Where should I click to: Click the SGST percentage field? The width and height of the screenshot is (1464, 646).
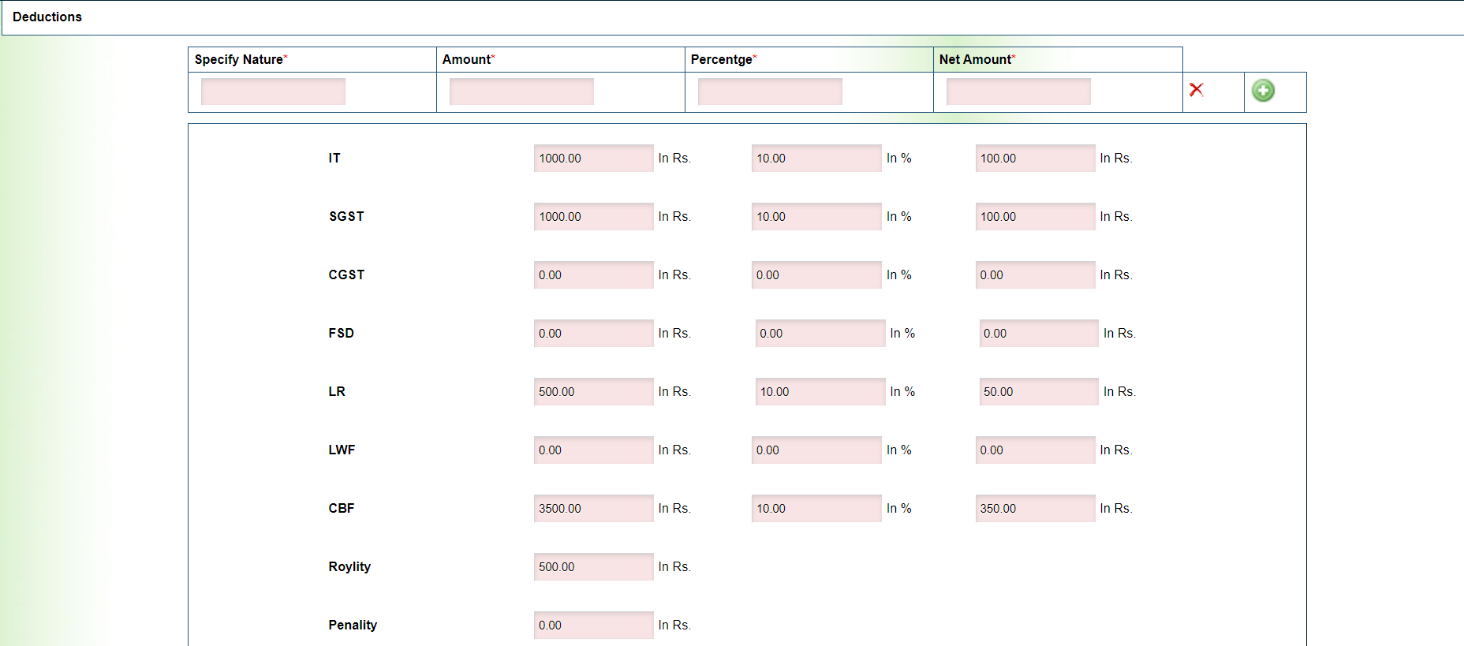pyautogui.click(x=816, y=217)
